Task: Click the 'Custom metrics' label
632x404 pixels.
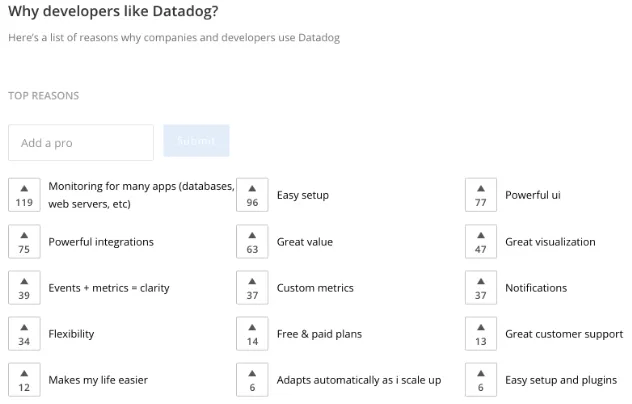Action: [315, 288]
